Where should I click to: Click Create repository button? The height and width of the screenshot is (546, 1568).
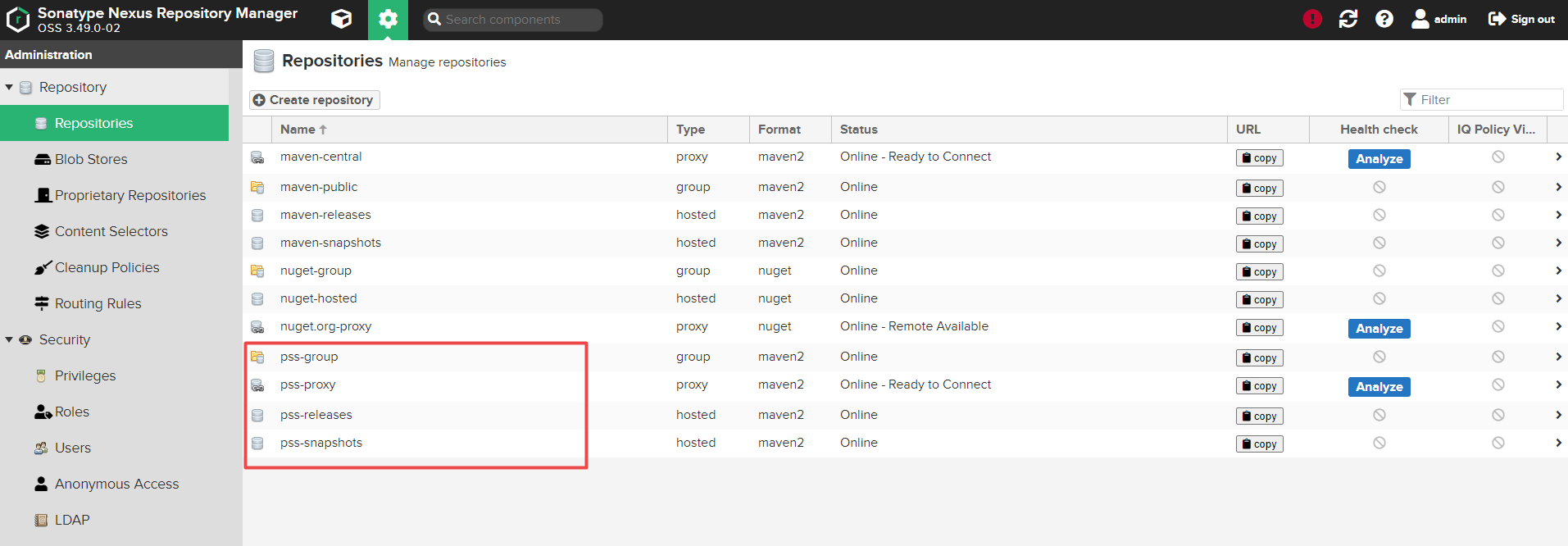pyautogui.click(x=315, y=100)
